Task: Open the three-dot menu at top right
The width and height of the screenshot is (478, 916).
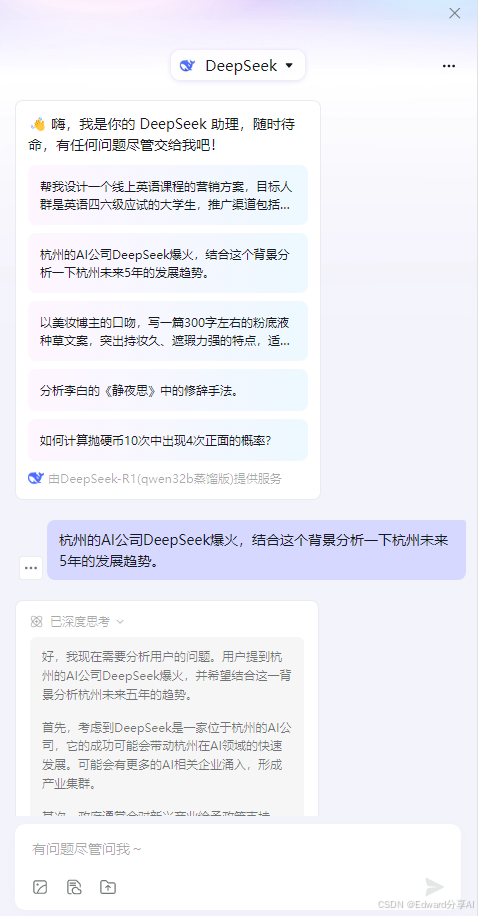Action: pos(449,66)
